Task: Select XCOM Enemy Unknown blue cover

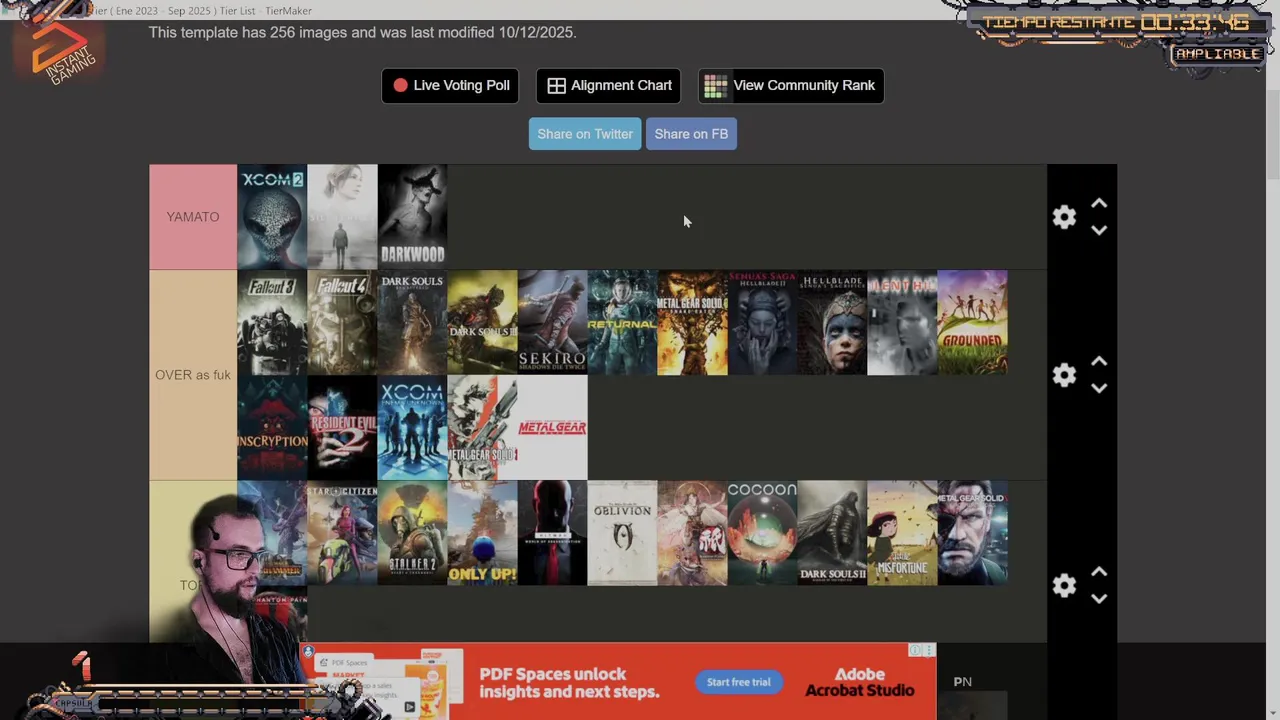Action: coord(412,428)
